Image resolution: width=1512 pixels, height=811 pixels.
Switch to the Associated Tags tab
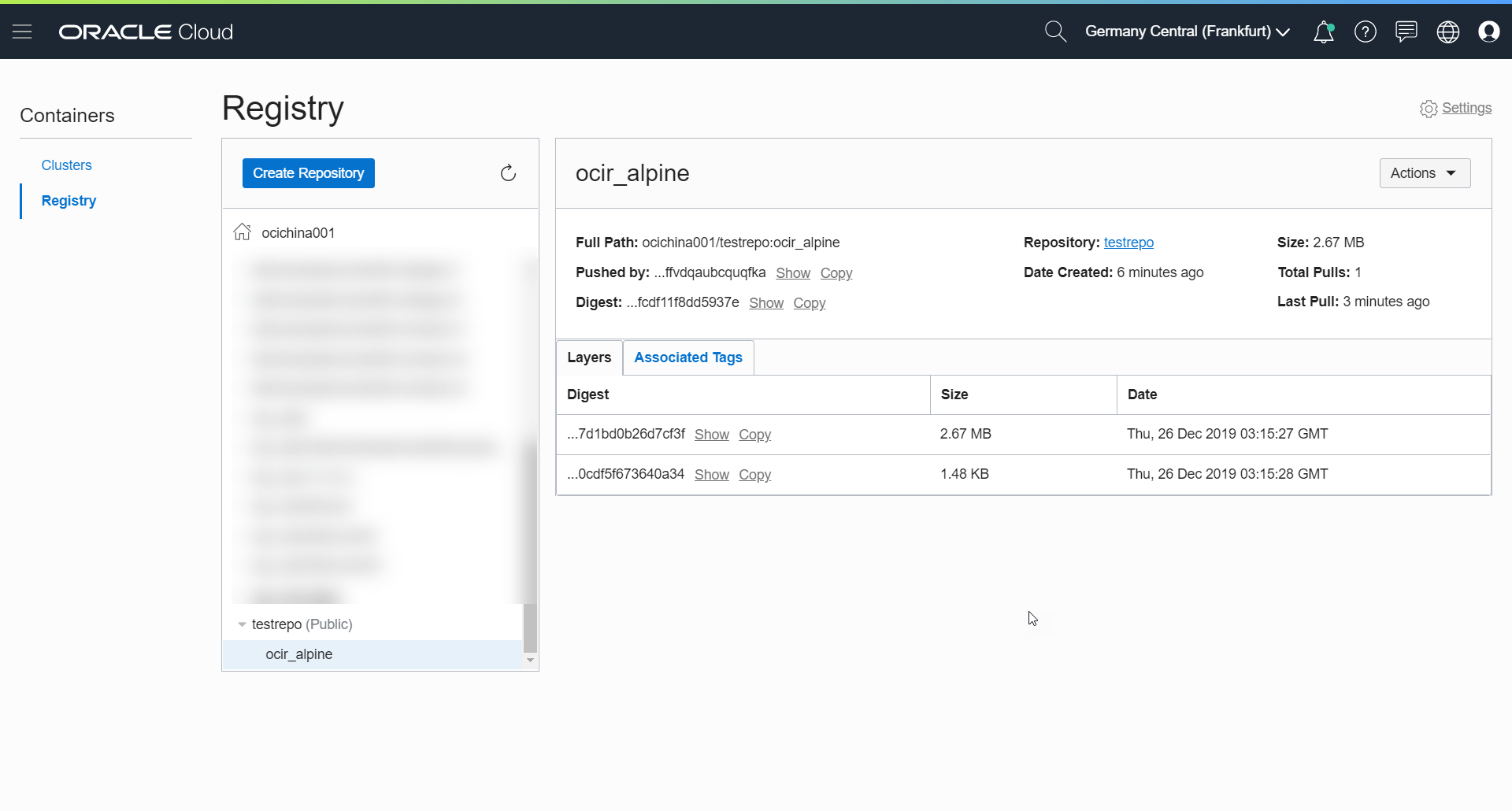tap(687, 357)
